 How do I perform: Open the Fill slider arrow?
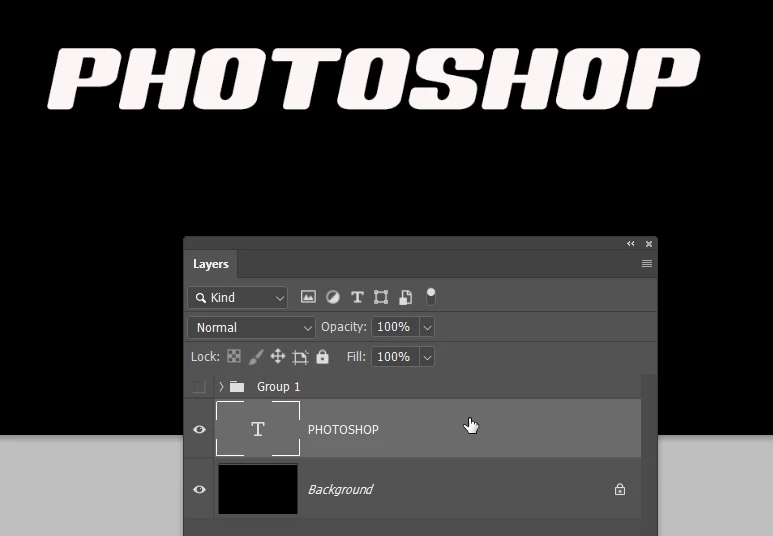pos(427,357)
